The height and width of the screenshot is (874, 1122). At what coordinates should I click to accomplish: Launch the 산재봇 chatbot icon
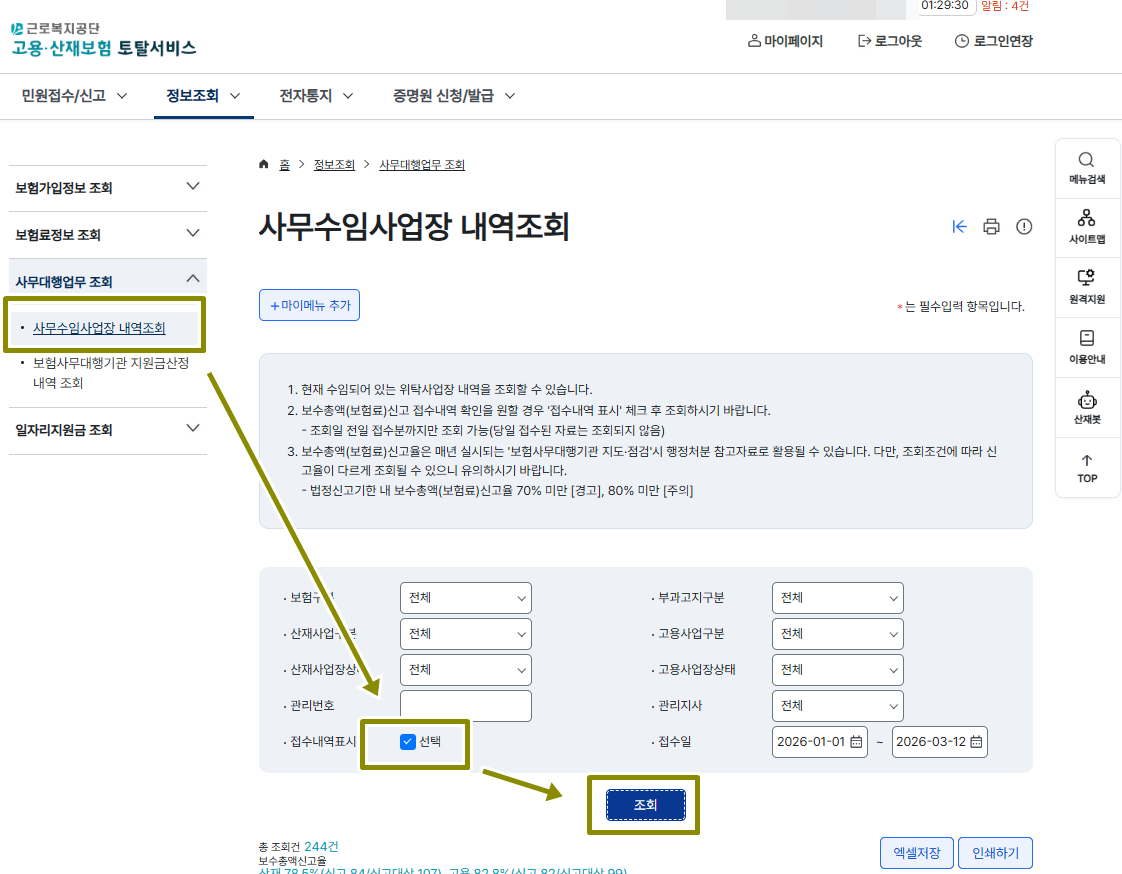click(x=1086, y=407)
